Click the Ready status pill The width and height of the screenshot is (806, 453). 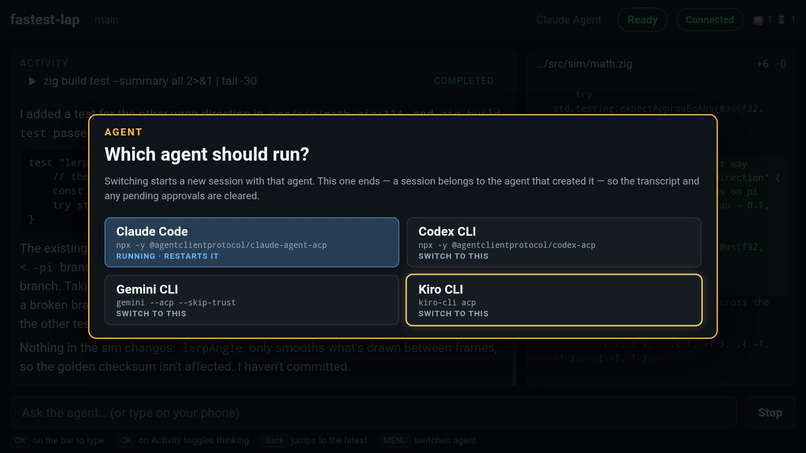642,20
